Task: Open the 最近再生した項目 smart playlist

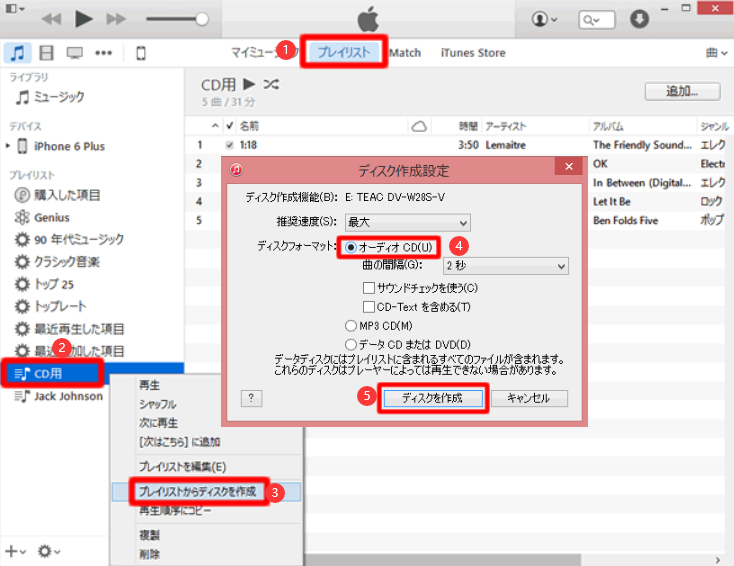Action: 69,329
